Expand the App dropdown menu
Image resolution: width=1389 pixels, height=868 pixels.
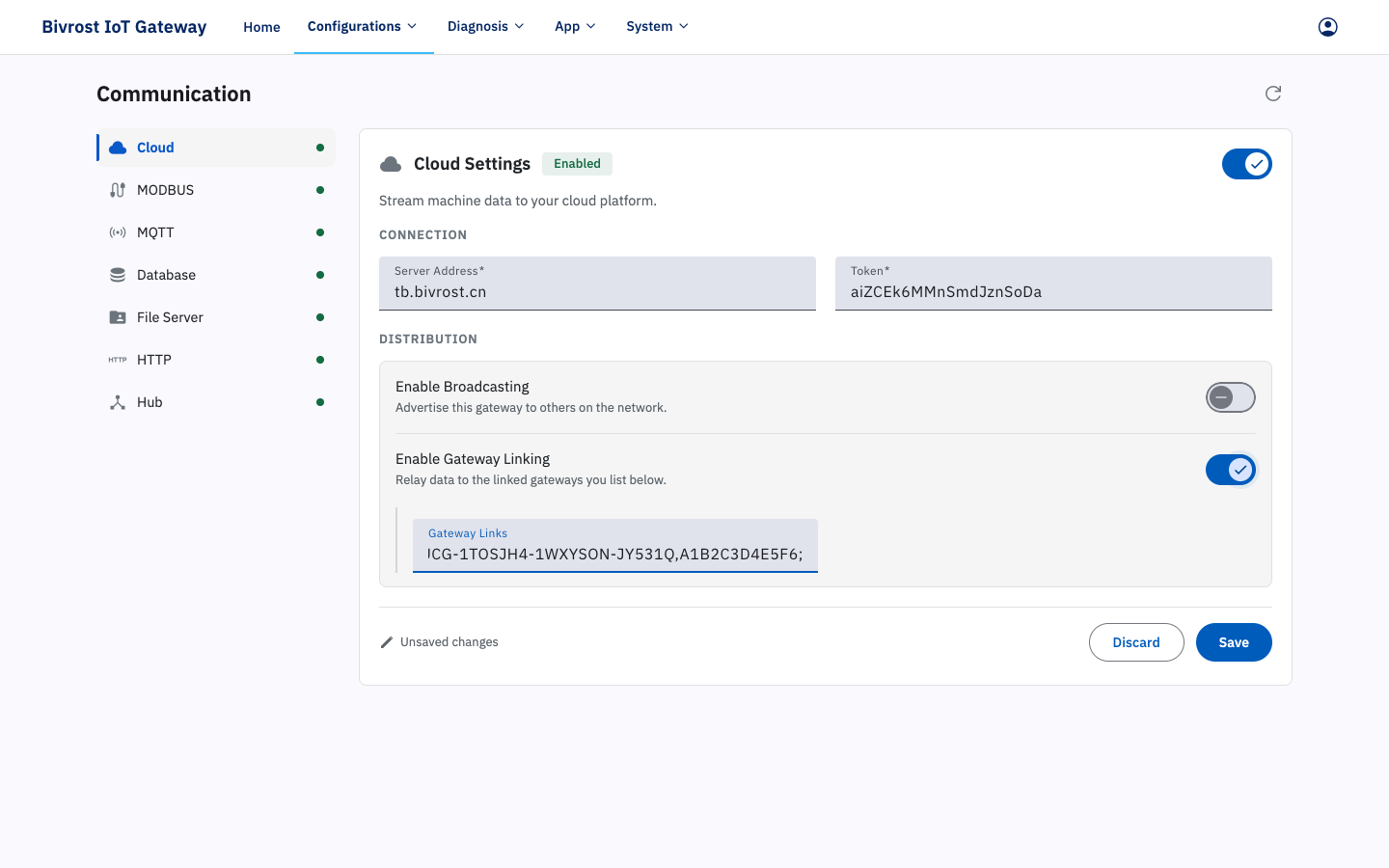pos(575,26)
